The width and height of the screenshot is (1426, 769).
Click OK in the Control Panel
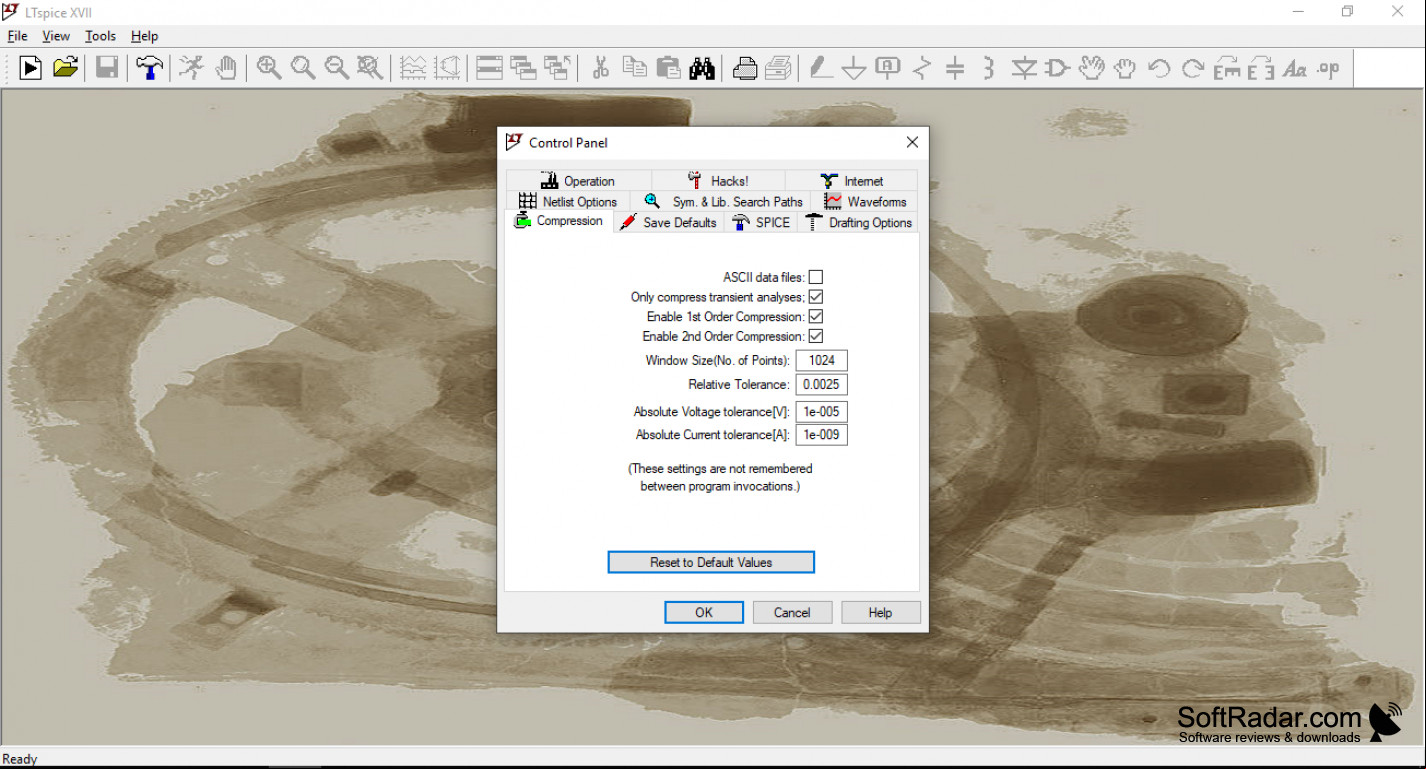(704, 612)
